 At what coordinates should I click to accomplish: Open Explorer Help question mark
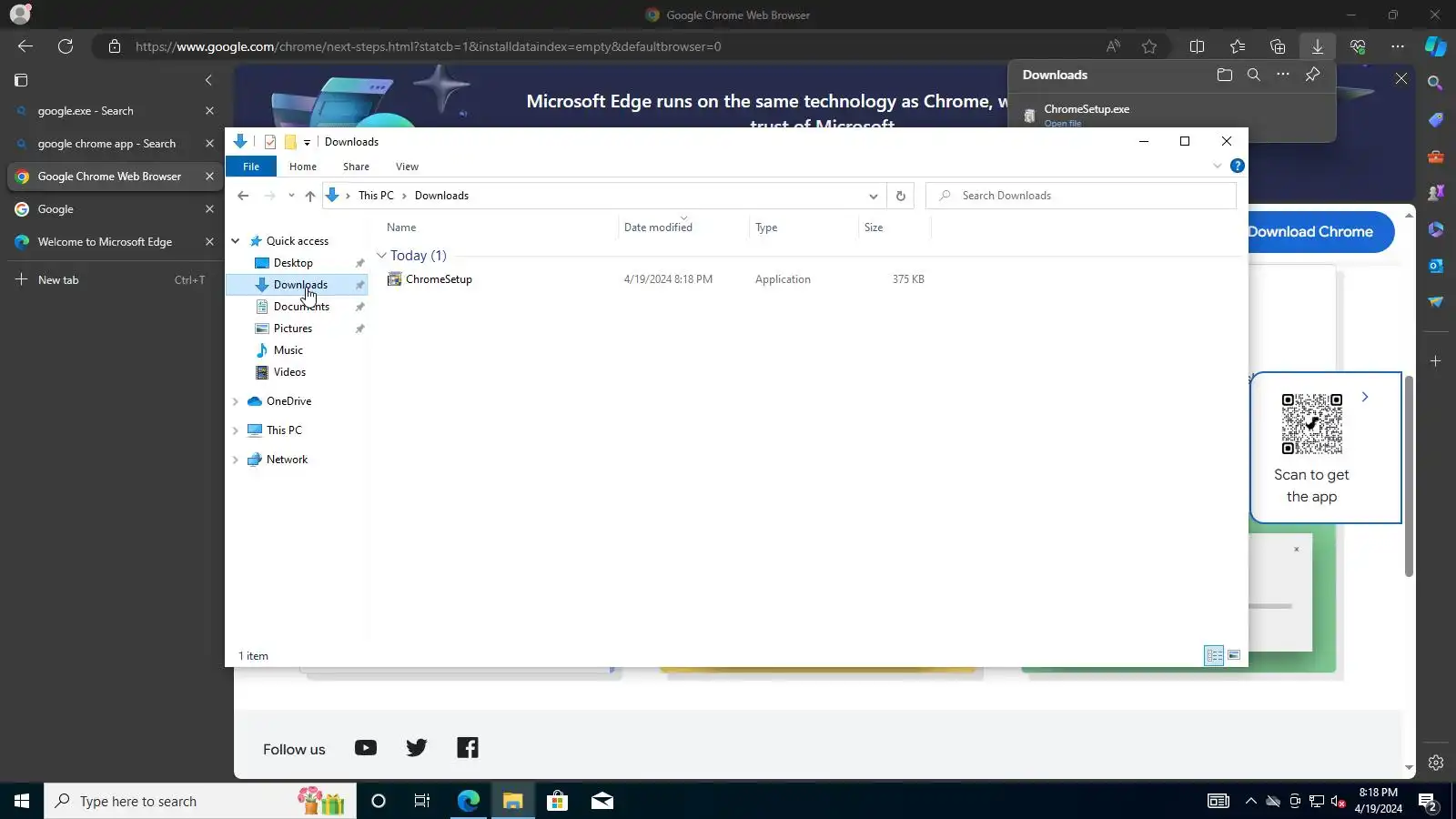1238,166
